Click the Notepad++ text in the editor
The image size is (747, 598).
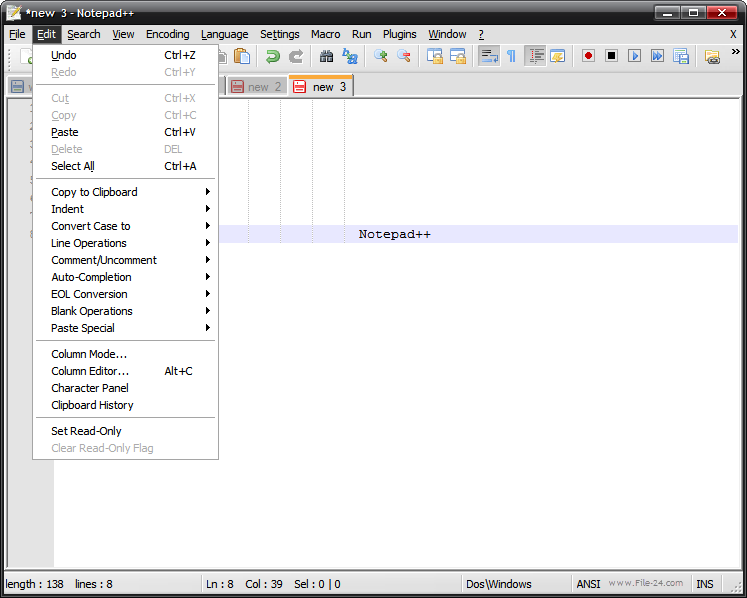pyautogui.click(x=394, y=234)
